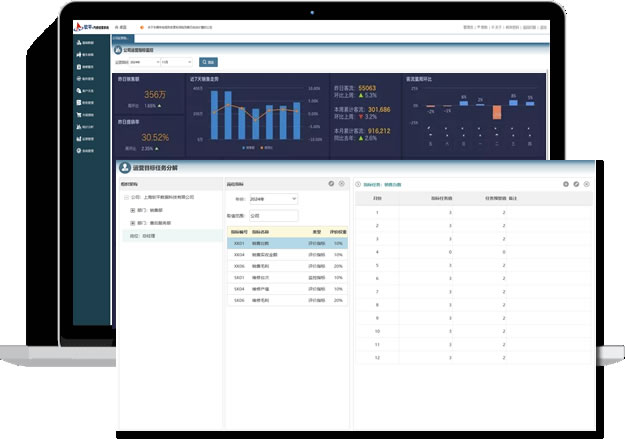Click the close icon in the 岗位指标 panel header
Image resolution: width=625 pixels, height=439 pixels.
(x=342, y=184)
